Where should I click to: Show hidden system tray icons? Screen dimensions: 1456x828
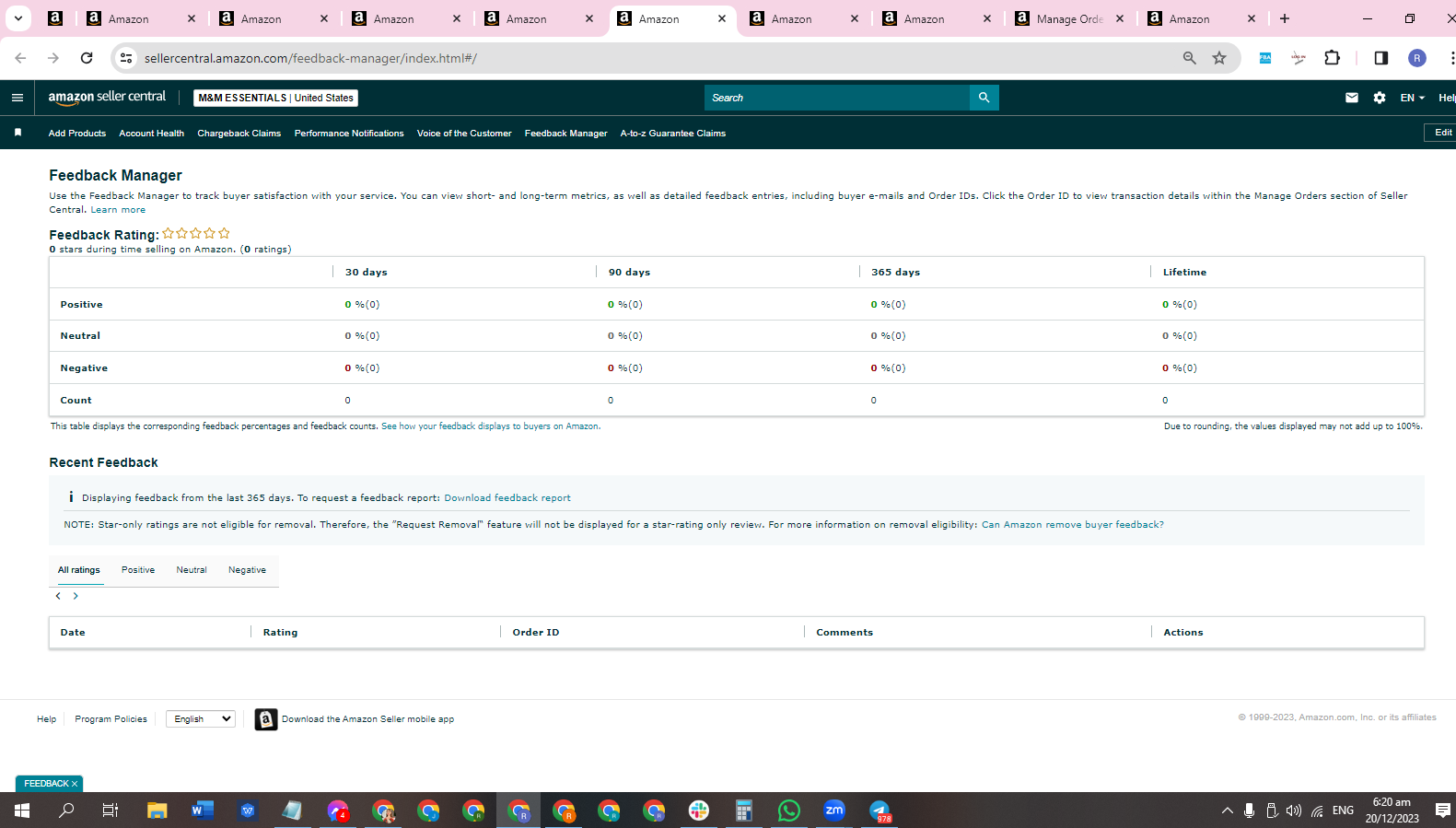[x=1227, y=811]
